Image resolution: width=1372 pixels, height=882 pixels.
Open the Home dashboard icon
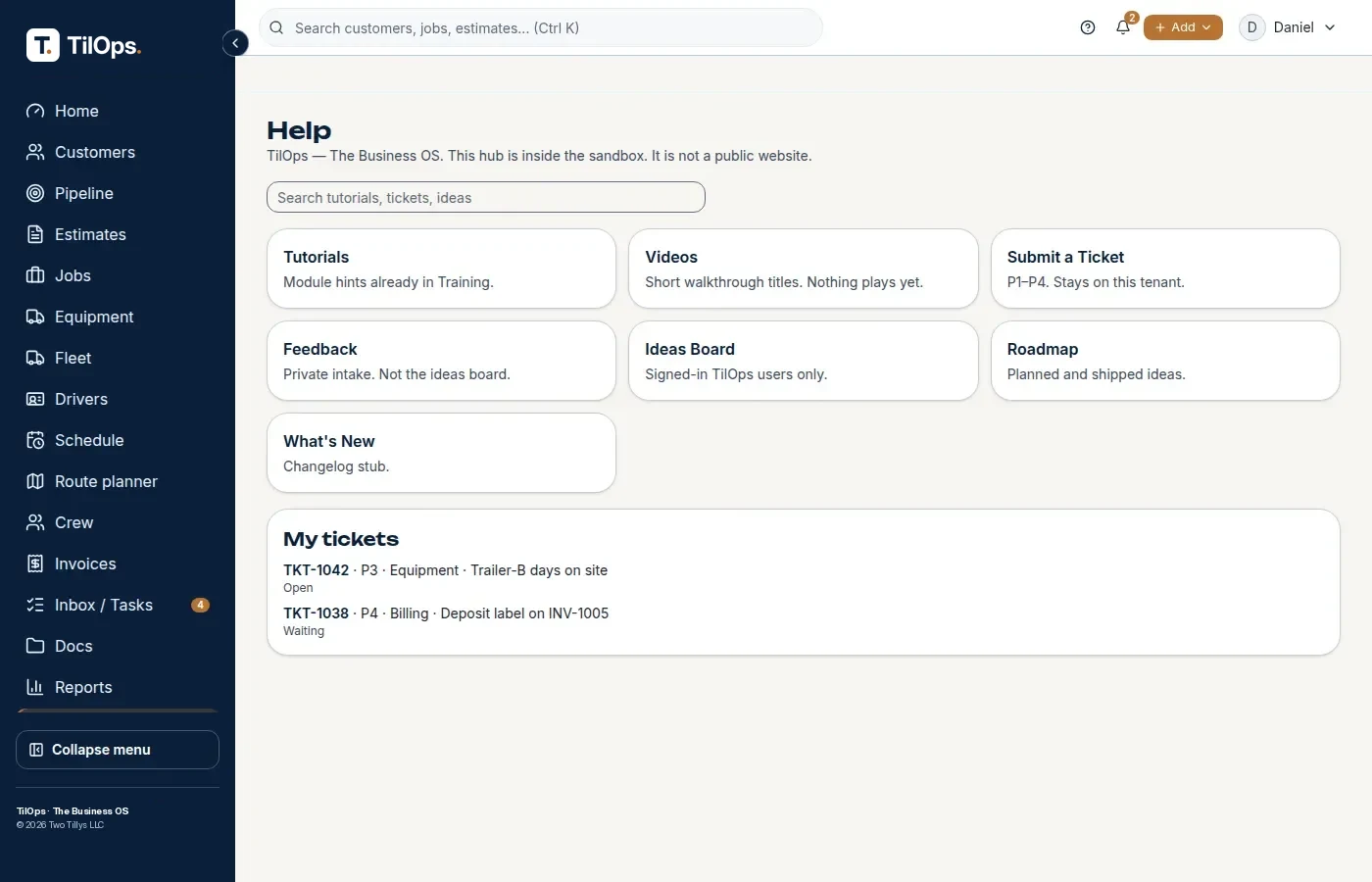pyautogui.click(x=35, y=111)
